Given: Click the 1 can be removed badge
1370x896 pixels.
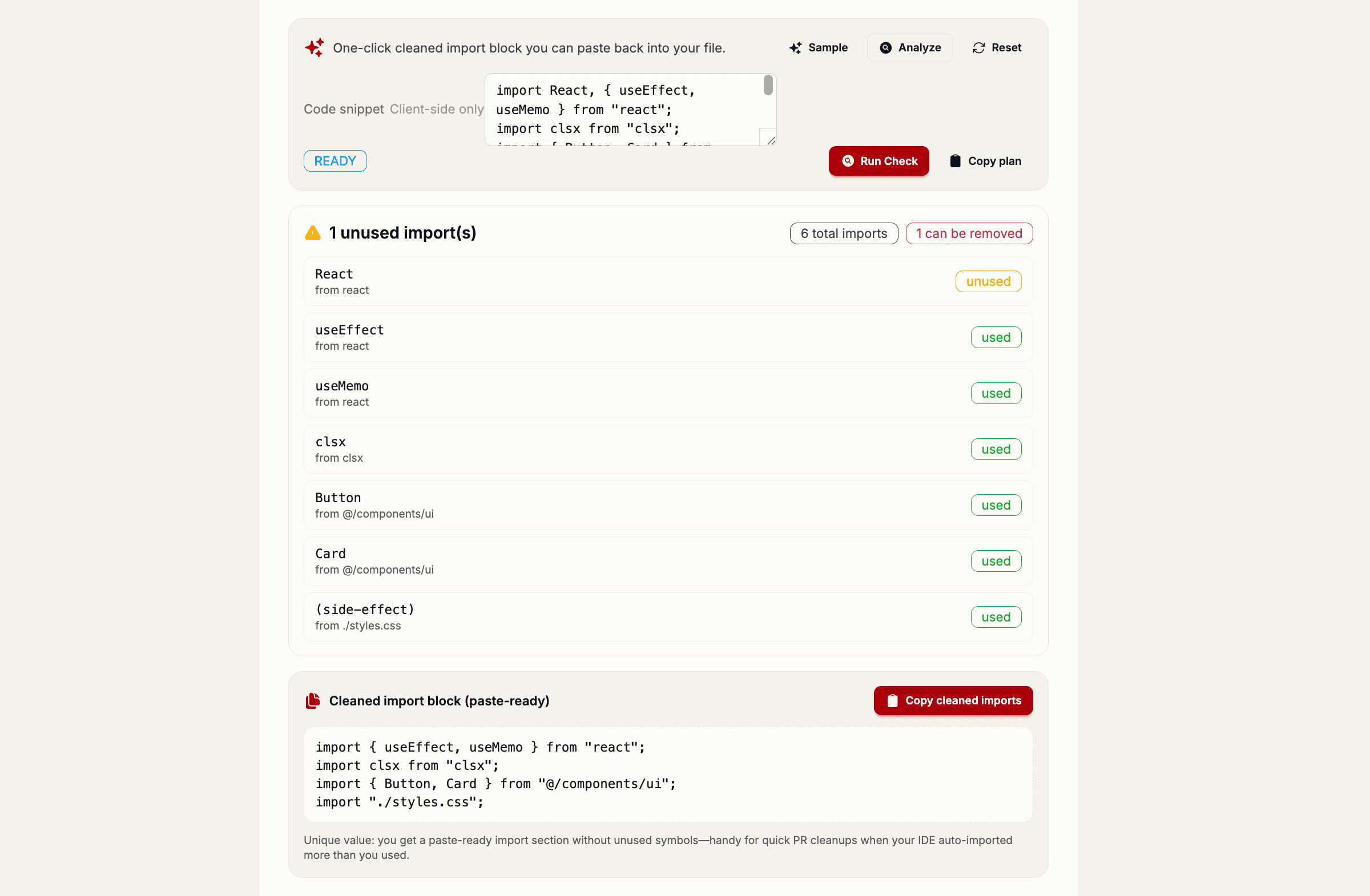Looking at the screenshot, I should [x=969, y=233].
